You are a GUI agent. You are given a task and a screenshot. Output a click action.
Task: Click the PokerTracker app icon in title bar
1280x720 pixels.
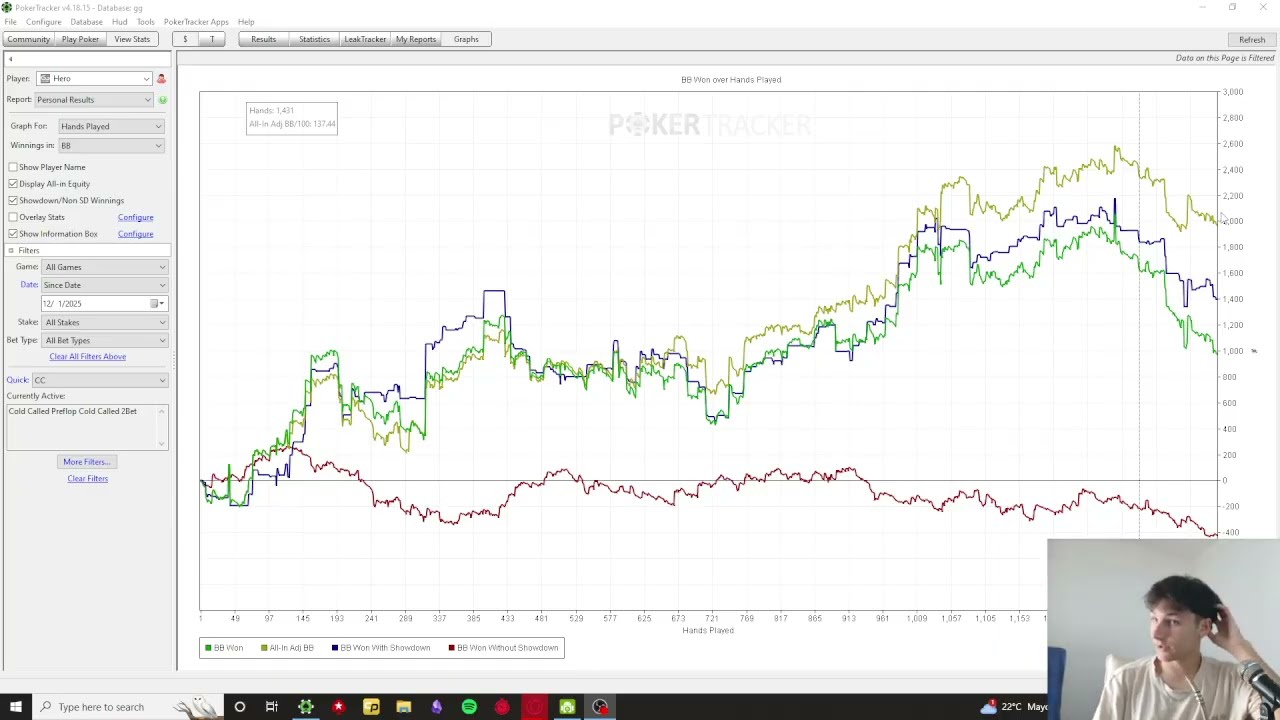click(7, 7)
